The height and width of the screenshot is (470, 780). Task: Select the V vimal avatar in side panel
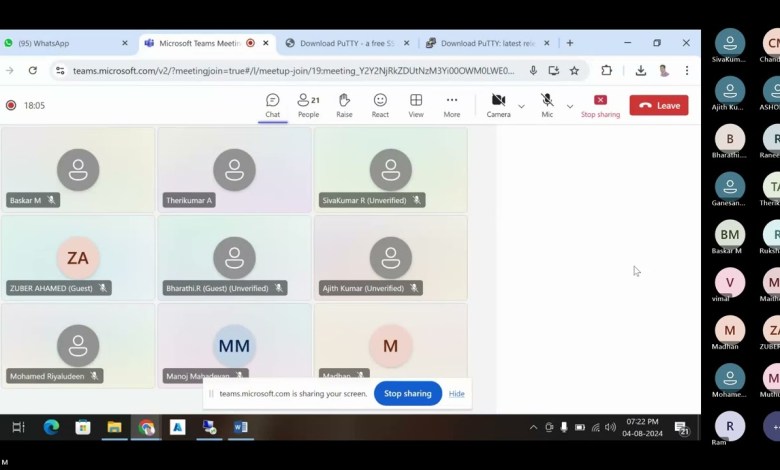pos(730,282)
